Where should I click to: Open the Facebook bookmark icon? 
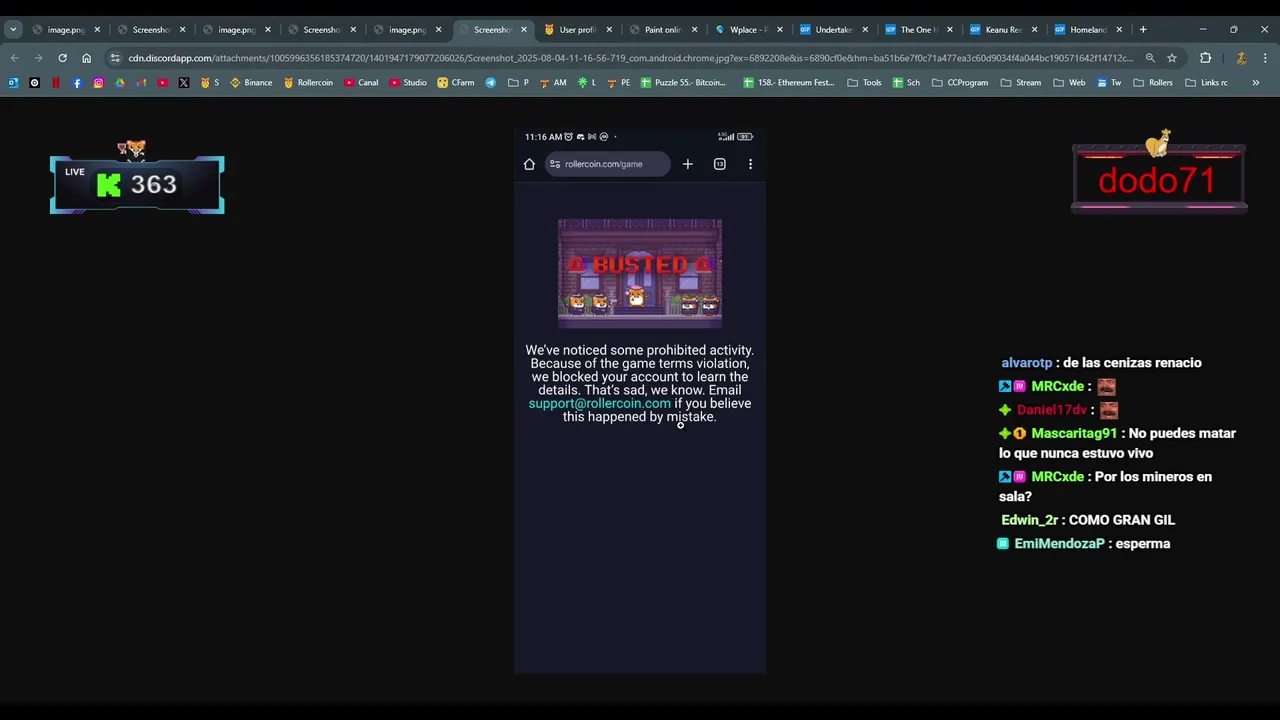pyautogui.click(x=77, y=83)
